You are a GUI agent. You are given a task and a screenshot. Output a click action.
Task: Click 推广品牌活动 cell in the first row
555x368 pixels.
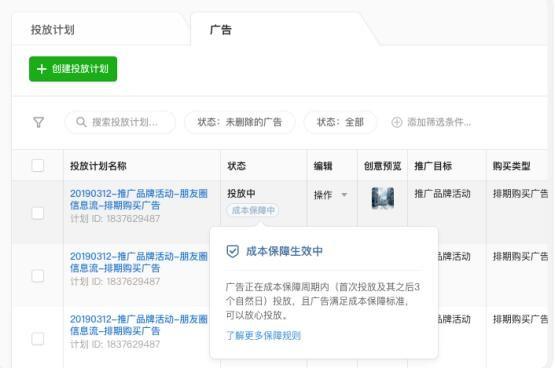coord(442,194)
